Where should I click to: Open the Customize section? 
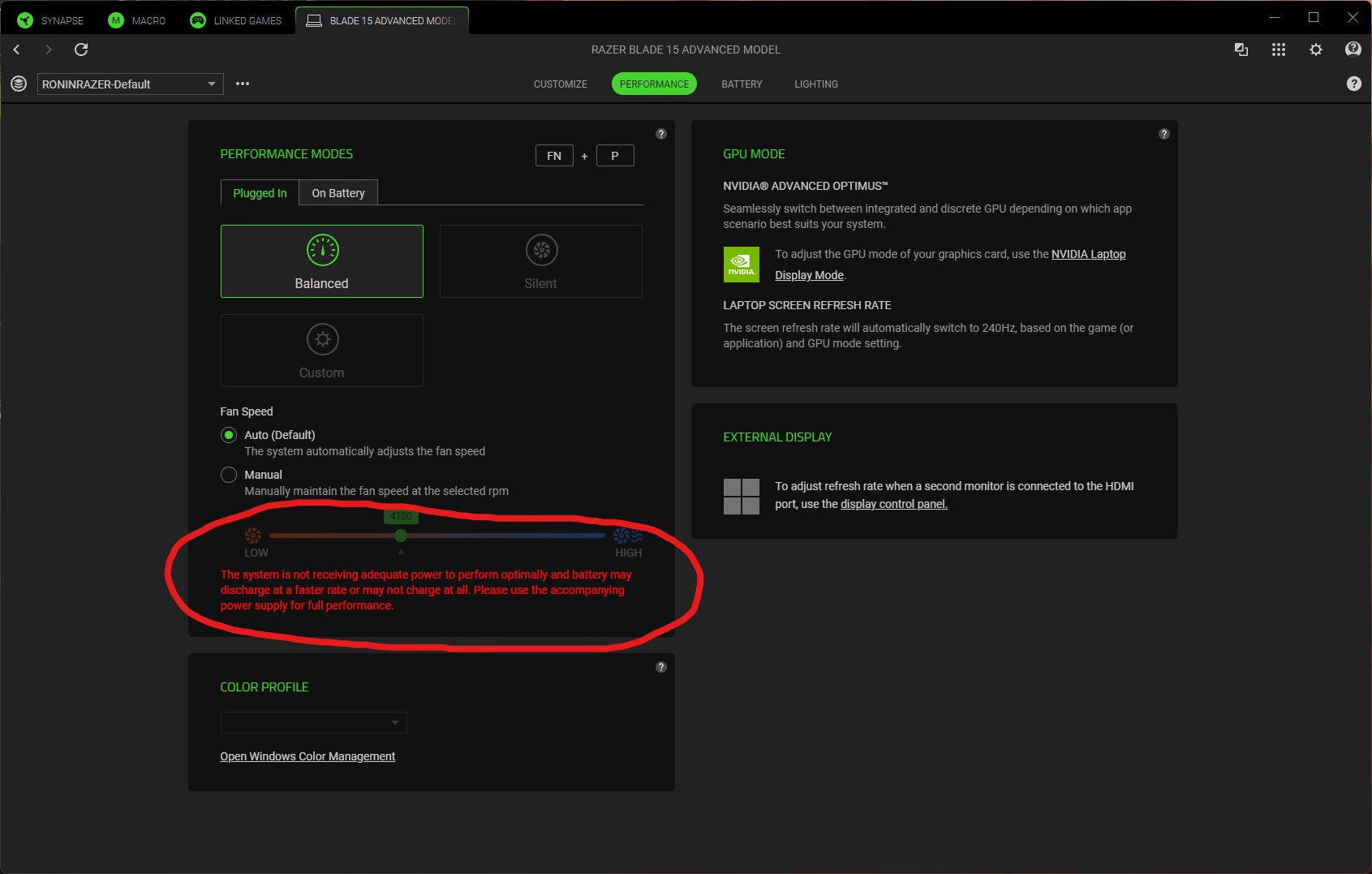click(561, 84)
